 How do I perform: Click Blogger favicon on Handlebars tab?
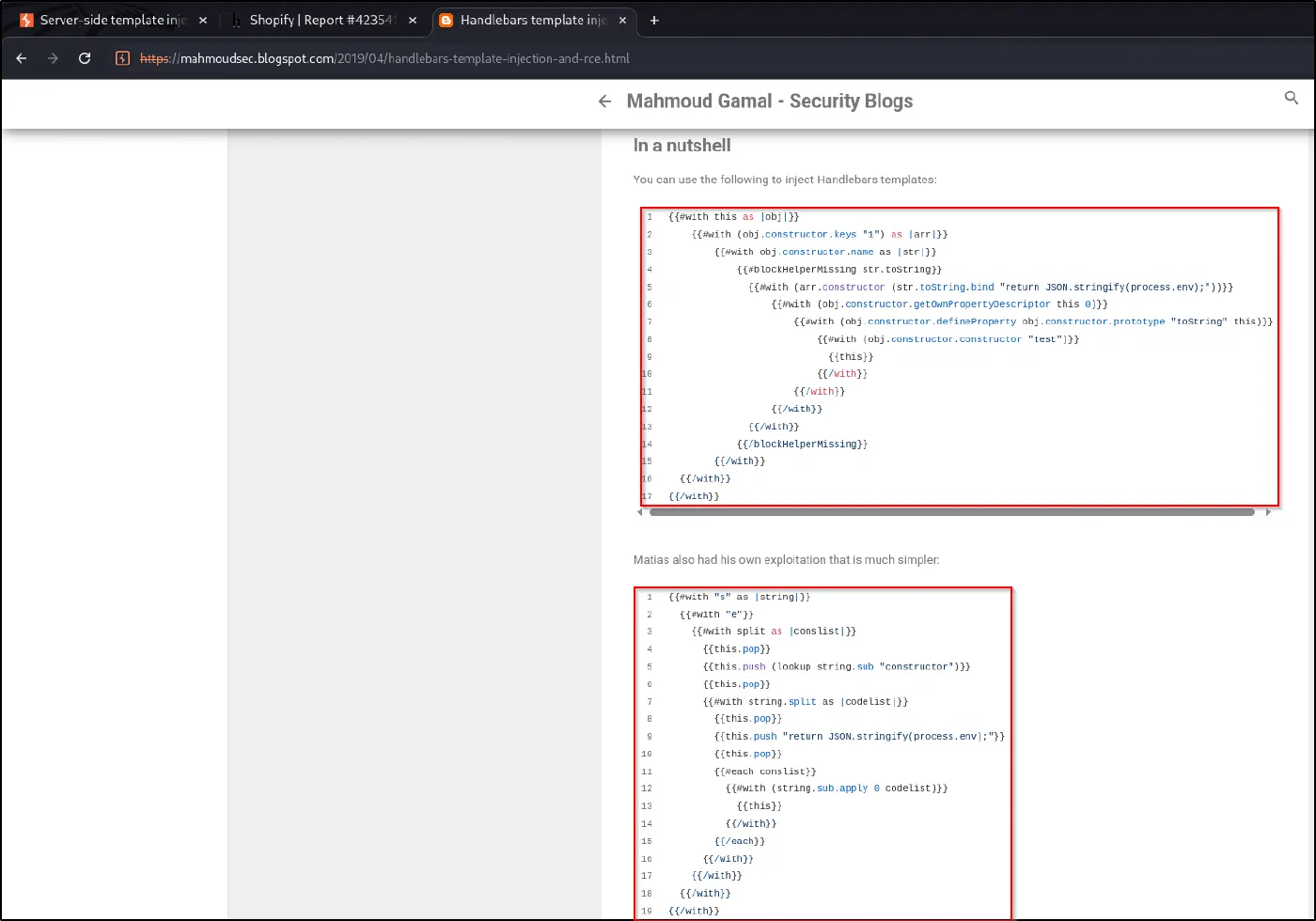coord(446,20)
